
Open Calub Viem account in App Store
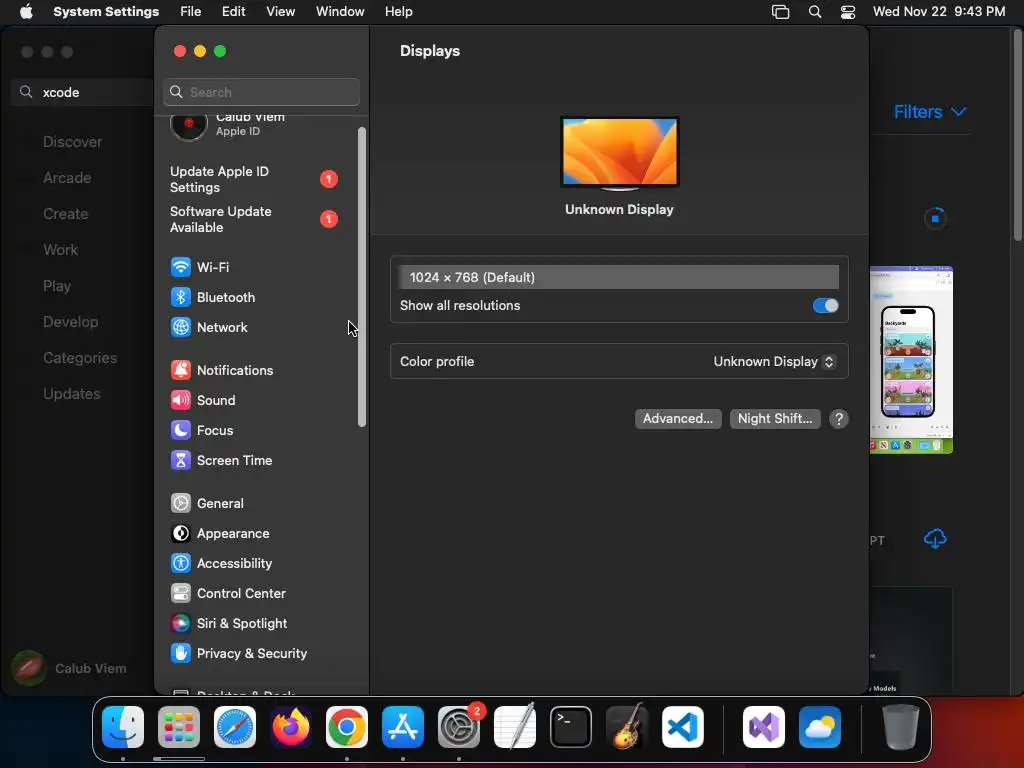[70, 668]
